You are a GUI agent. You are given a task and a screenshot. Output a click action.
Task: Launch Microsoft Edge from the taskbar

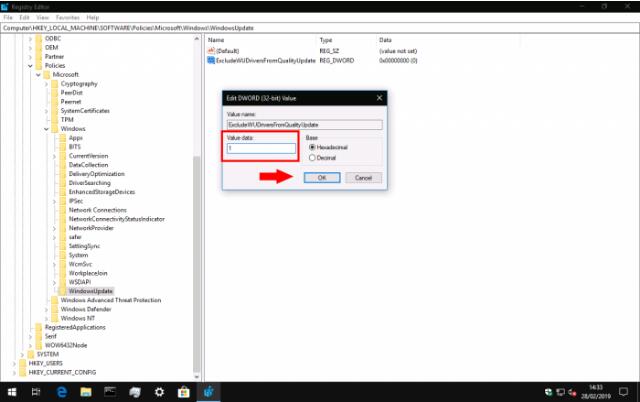(62, 390)
